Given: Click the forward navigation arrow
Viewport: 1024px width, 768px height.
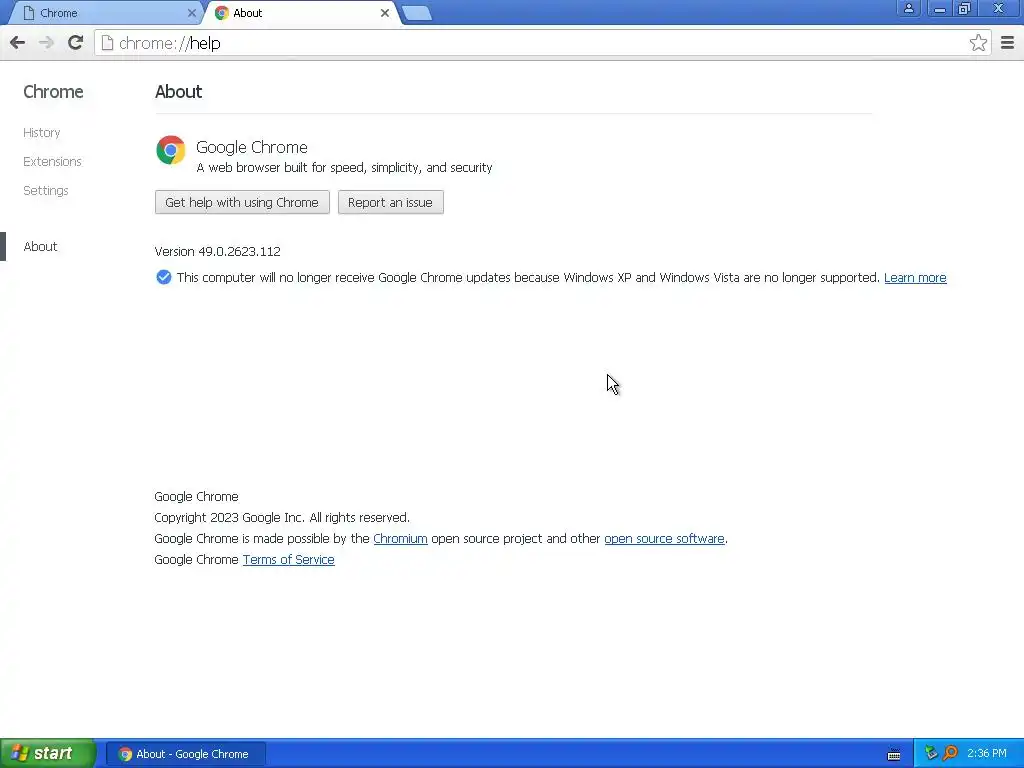Looking at the screenshot, I should point(46,43).
